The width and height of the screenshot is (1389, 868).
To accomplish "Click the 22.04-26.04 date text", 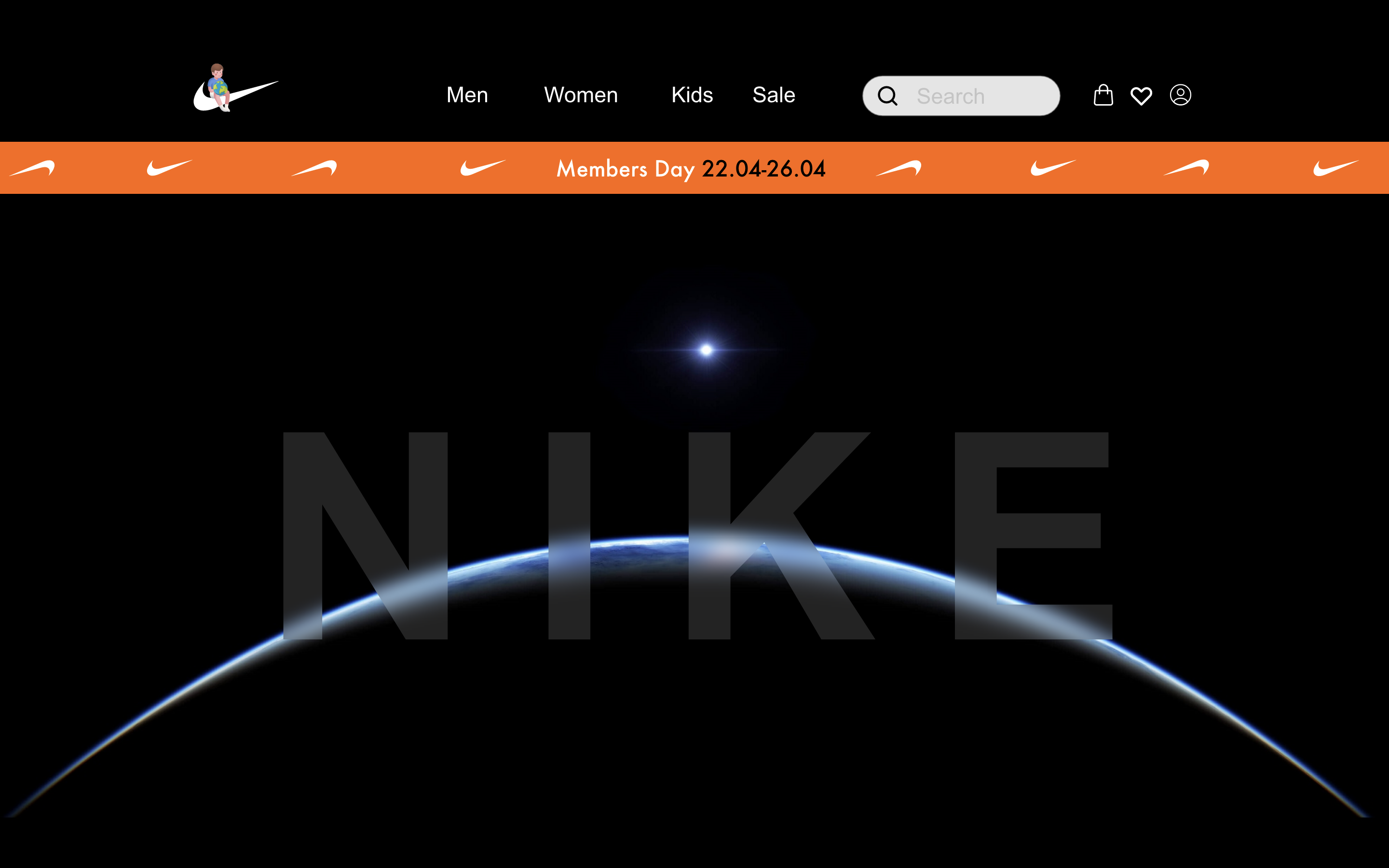I will click(x=763, y=169).
